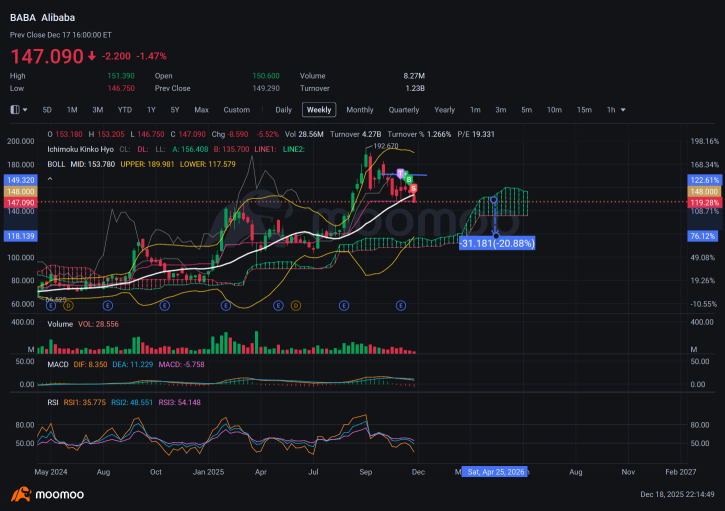Click the MACD indicator label
Screen dimensions: 725x511
click(58, 364)
